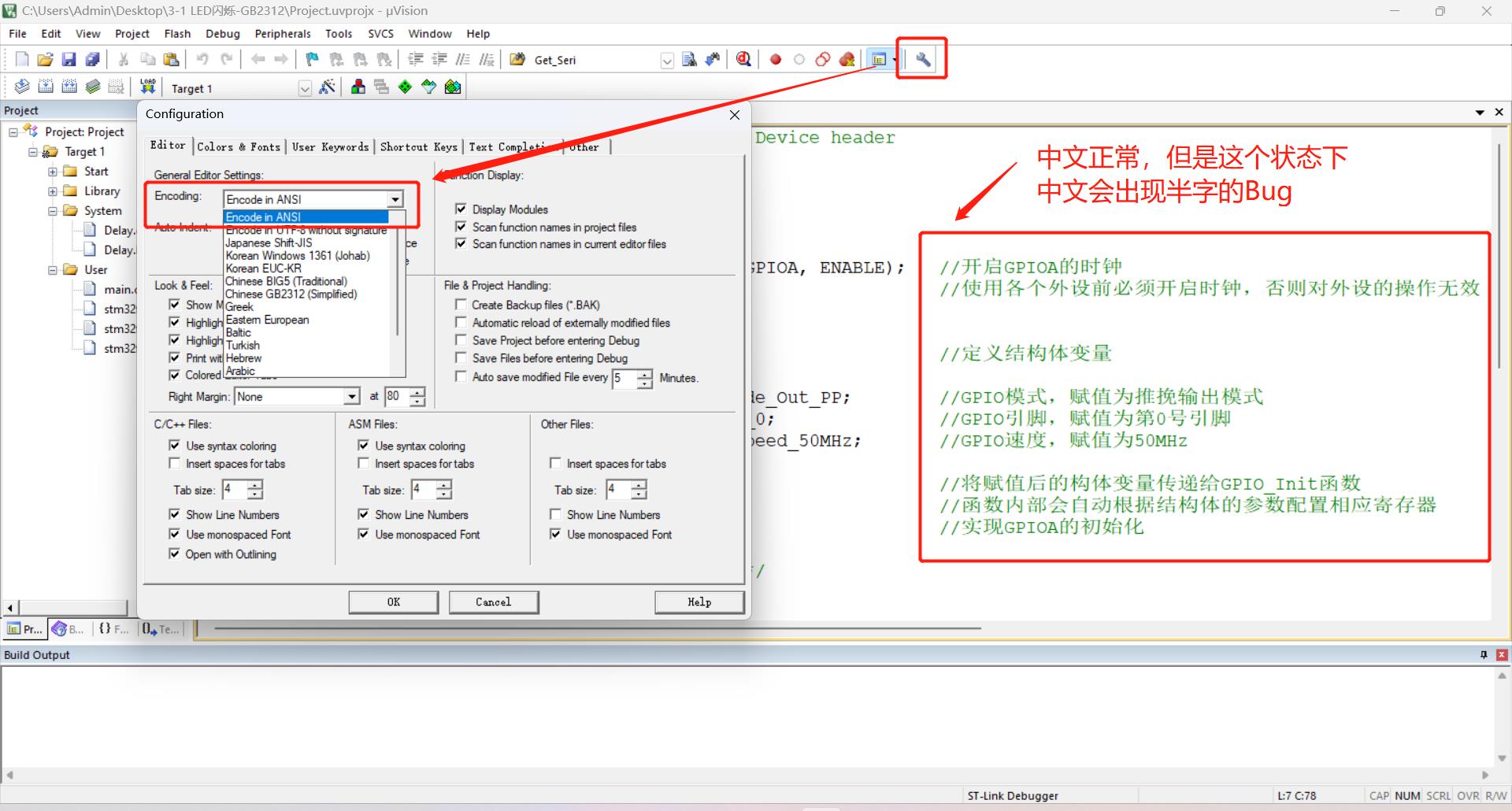The image size is (1512, 811).
Task: Click the Indent selection toolbar icon
Action: coord(415,59)
